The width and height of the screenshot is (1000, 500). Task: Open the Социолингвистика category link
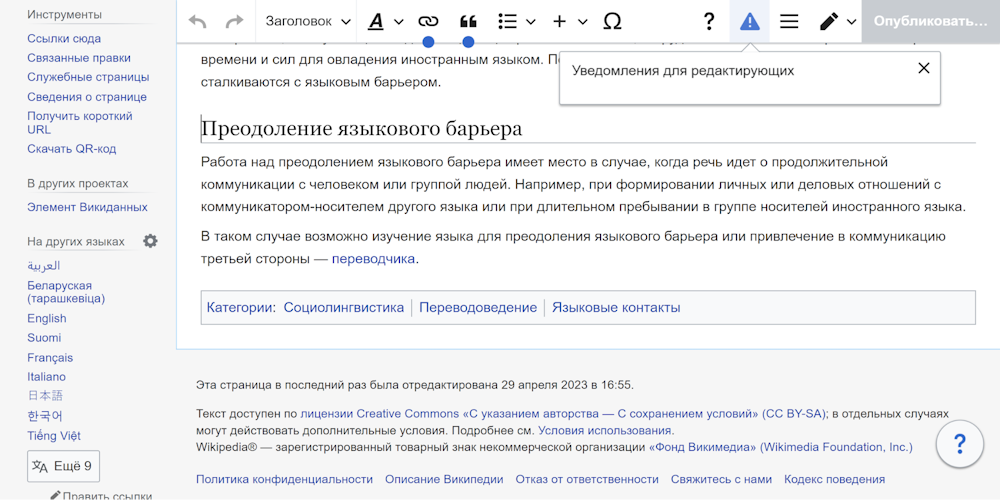[343, 307]
